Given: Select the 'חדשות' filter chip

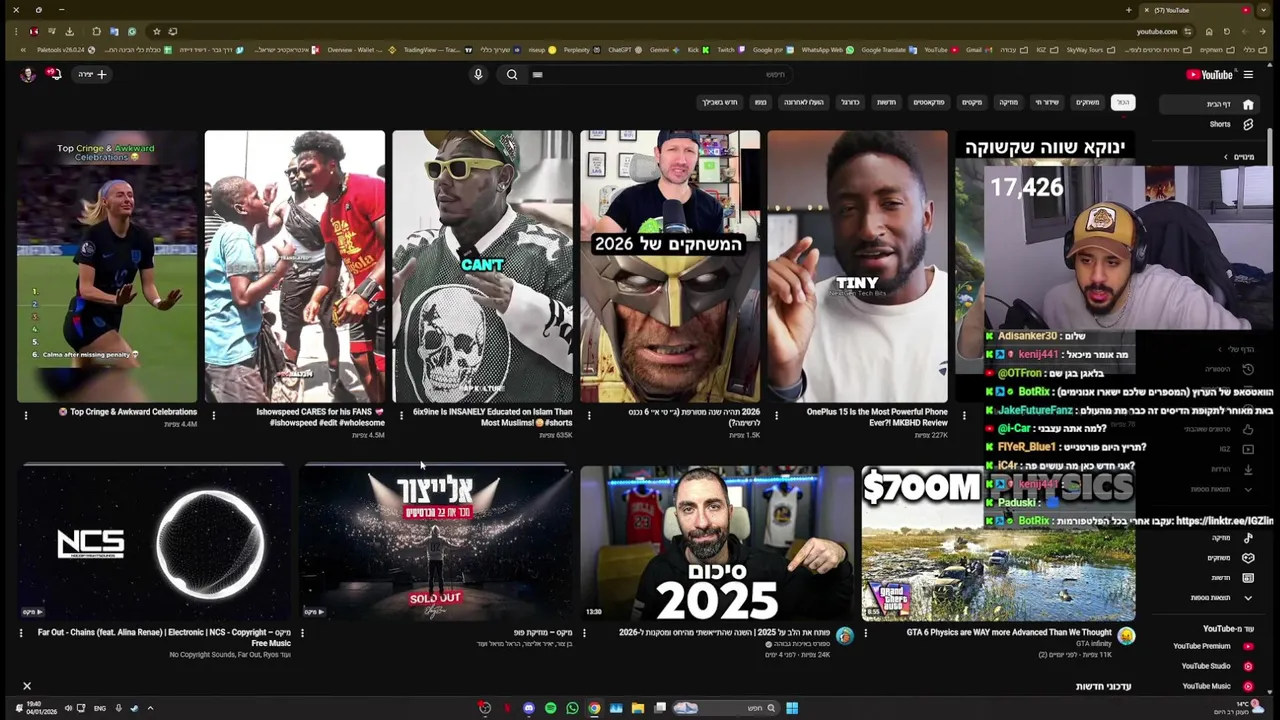Looking at the screenshot, I should click(886, 102).
